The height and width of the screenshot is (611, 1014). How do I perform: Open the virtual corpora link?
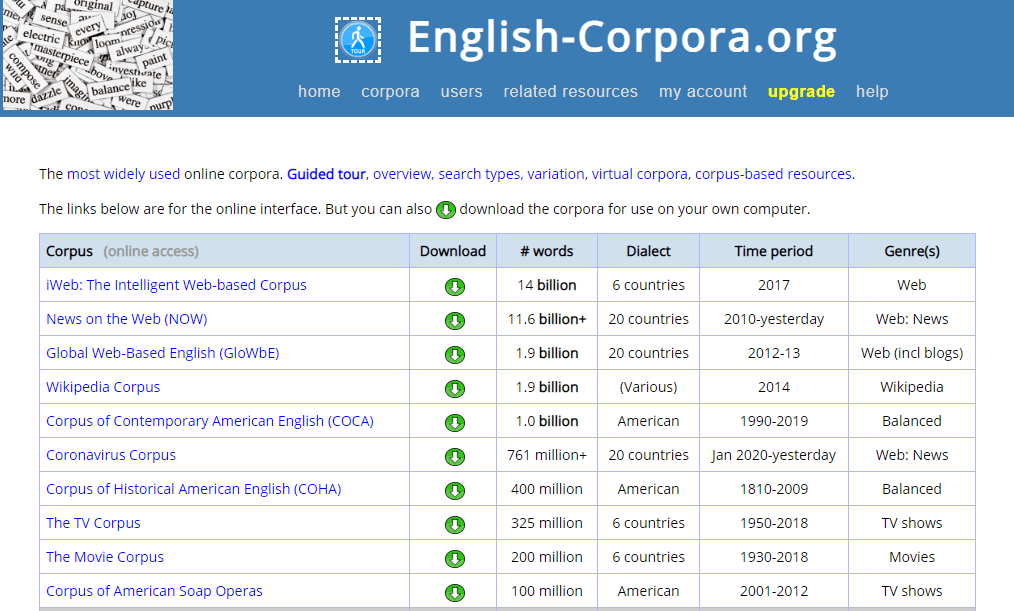640,174
